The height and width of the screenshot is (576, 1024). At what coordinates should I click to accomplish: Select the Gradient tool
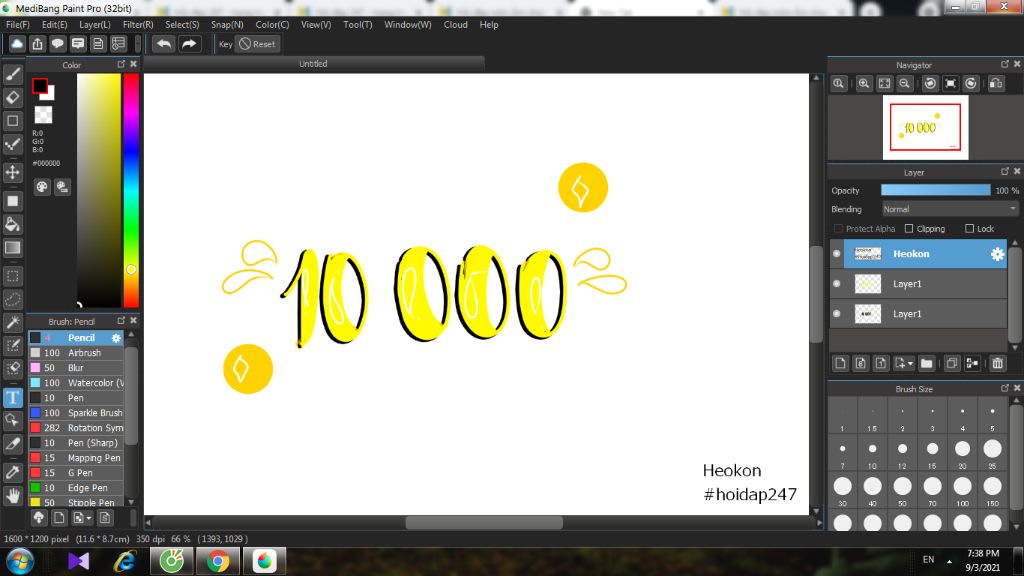12,248
